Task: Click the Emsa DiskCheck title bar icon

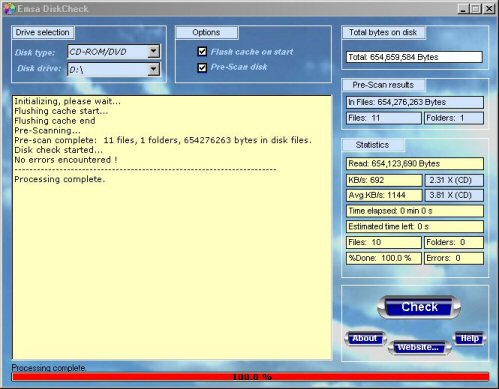Action: (9, 9)
